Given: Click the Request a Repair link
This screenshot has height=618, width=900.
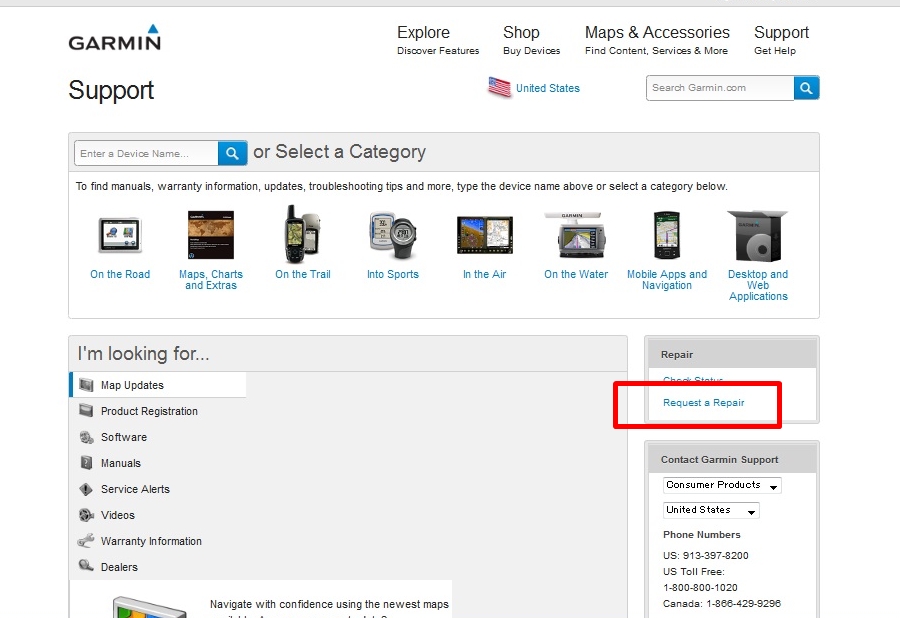Looking at the screenshot, I should click(x=704, y=403).
